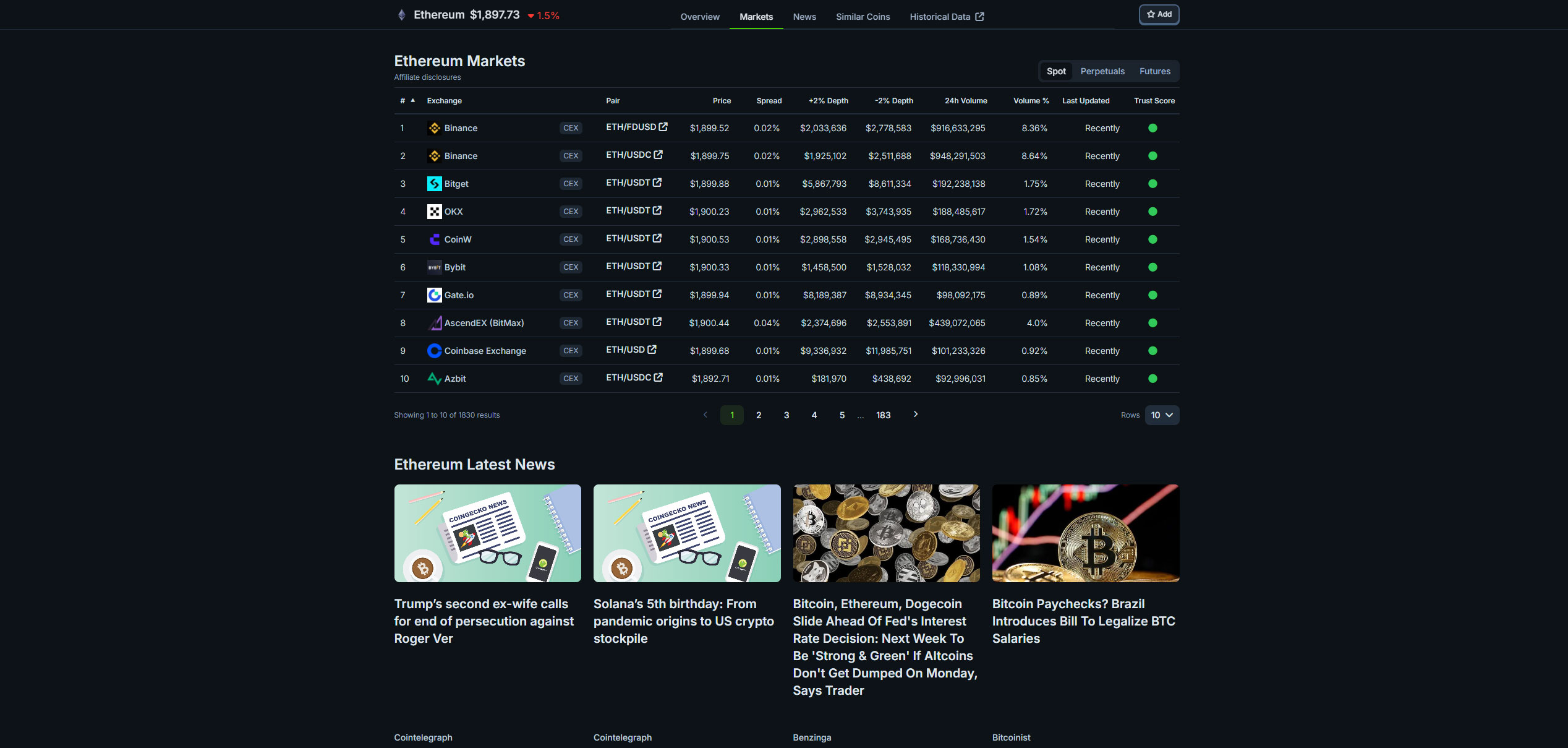Open the Historical Data external link icon
The image size is (1568, 748).
pos(979,17)
